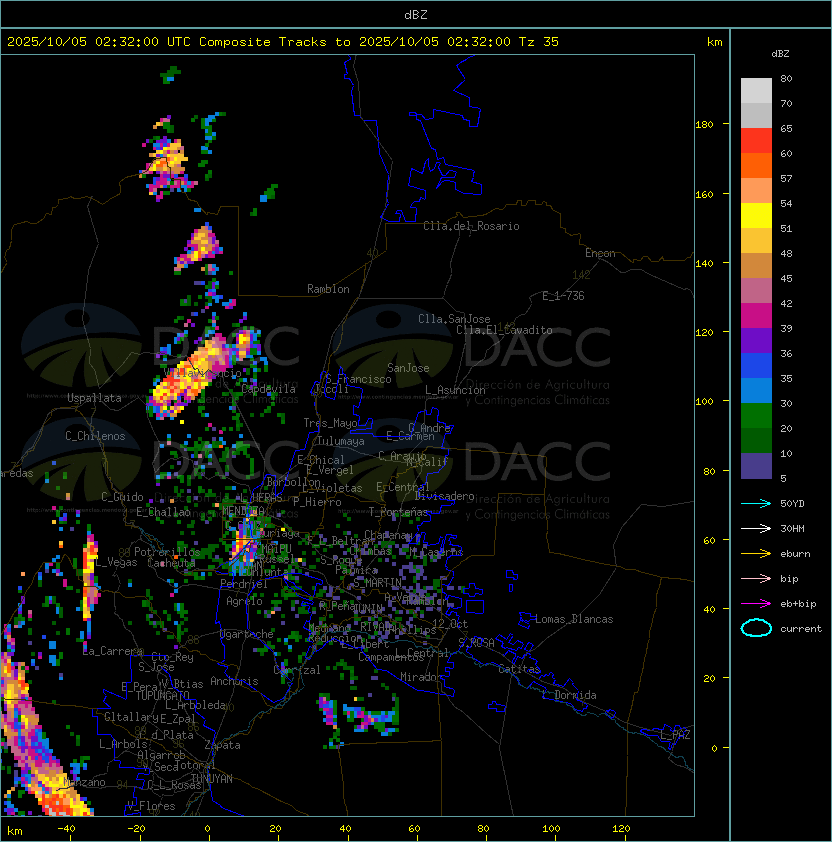Image resolution: width=832 pixels, height=842 pixels.
Task: Click the 'Ramblon' place label
Action: [x=328, y=289]
